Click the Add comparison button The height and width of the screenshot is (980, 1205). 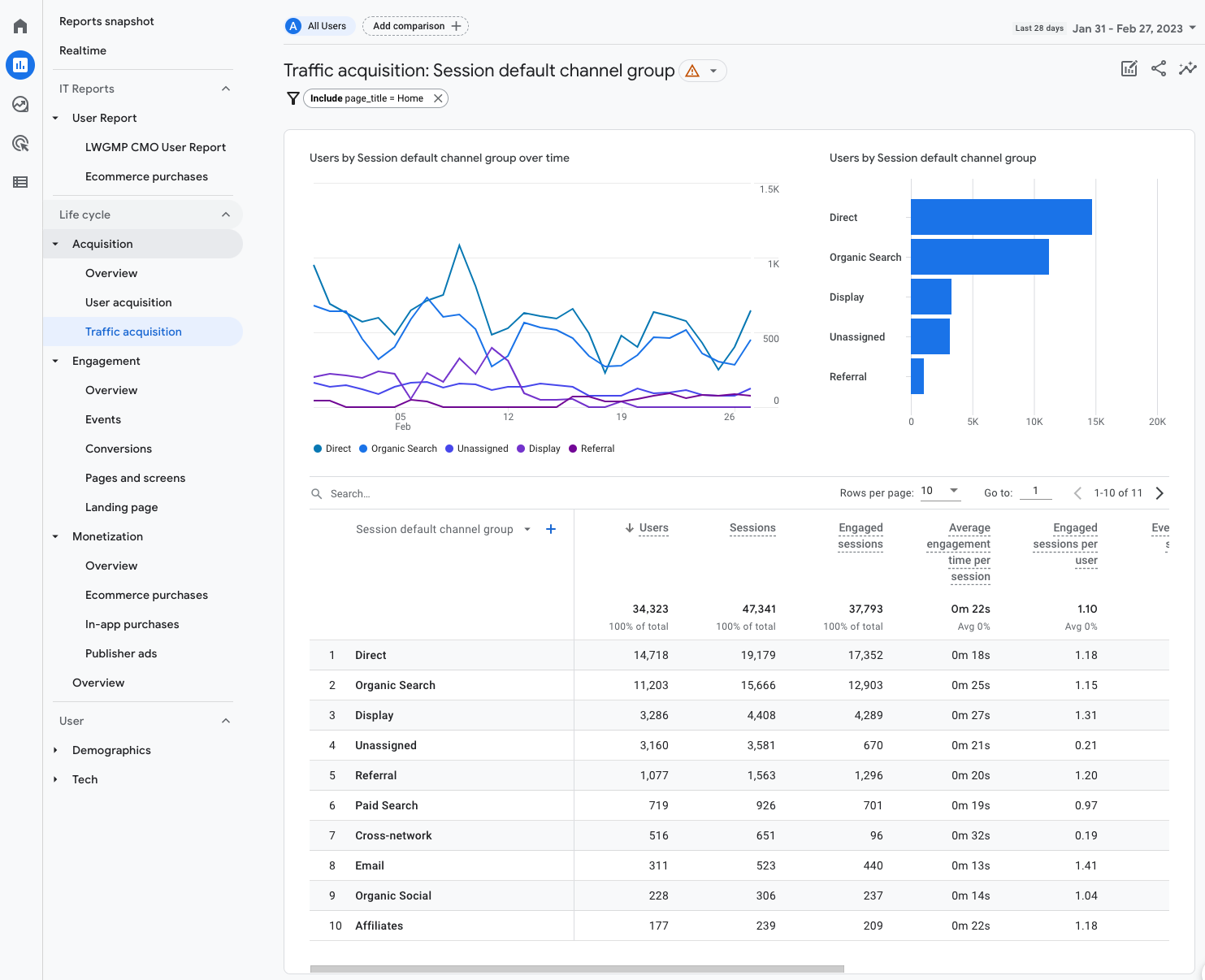(x=415, y=26)
